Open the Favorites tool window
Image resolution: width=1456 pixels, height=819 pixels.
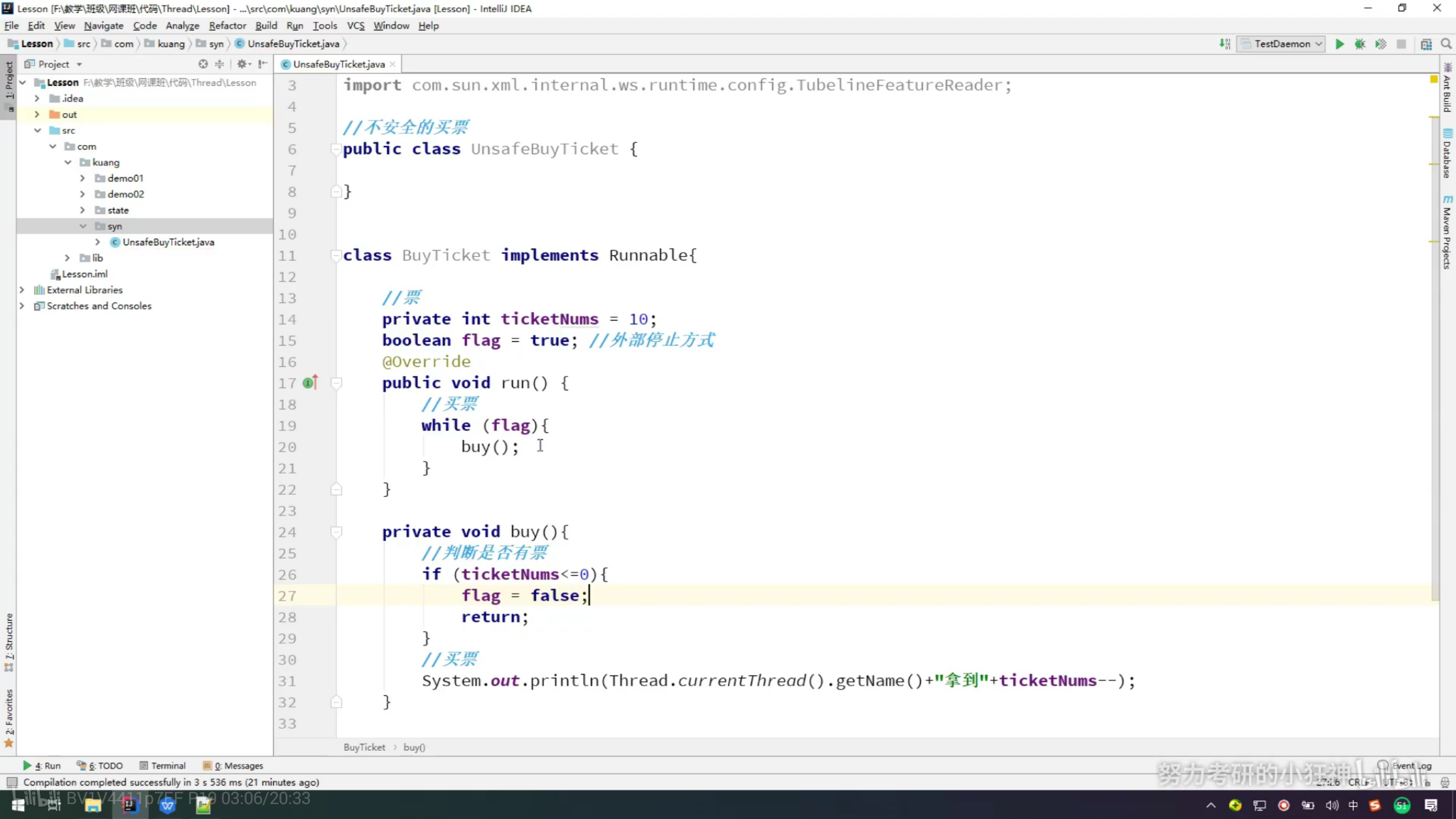coord(9,718)
